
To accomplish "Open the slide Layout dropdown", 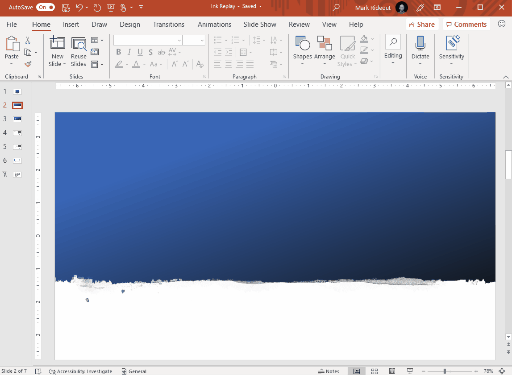I will pyautogui.click(x=97, y=40).
